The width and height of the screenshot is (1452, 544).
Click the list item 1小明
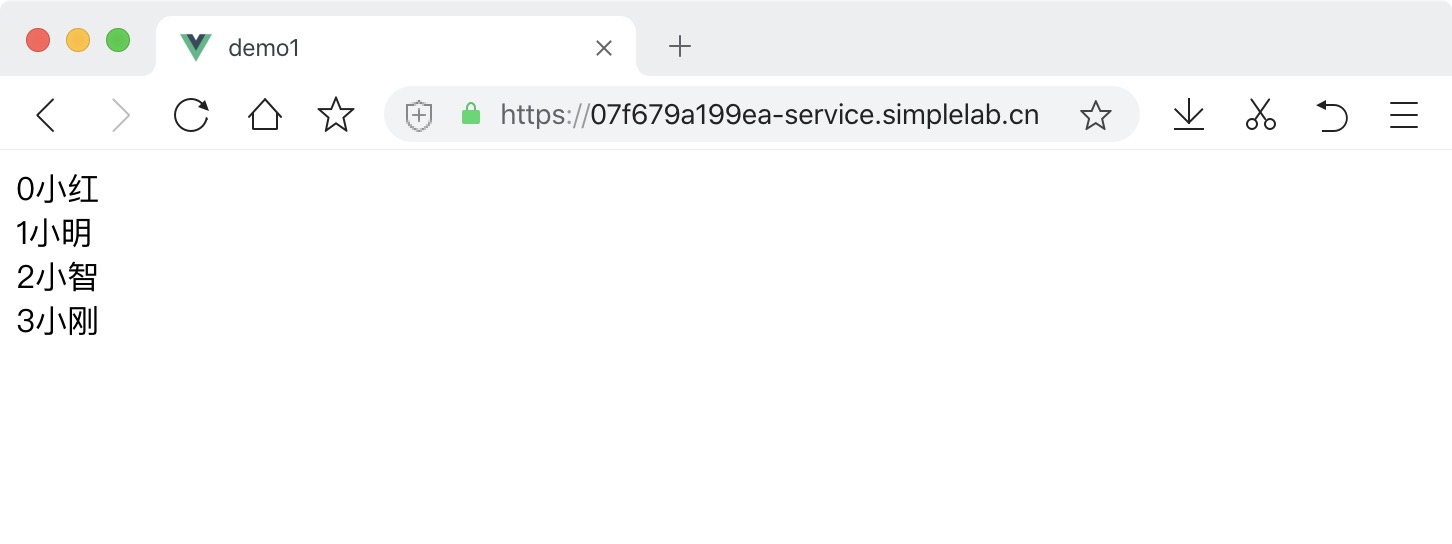(x=55, y=233)
